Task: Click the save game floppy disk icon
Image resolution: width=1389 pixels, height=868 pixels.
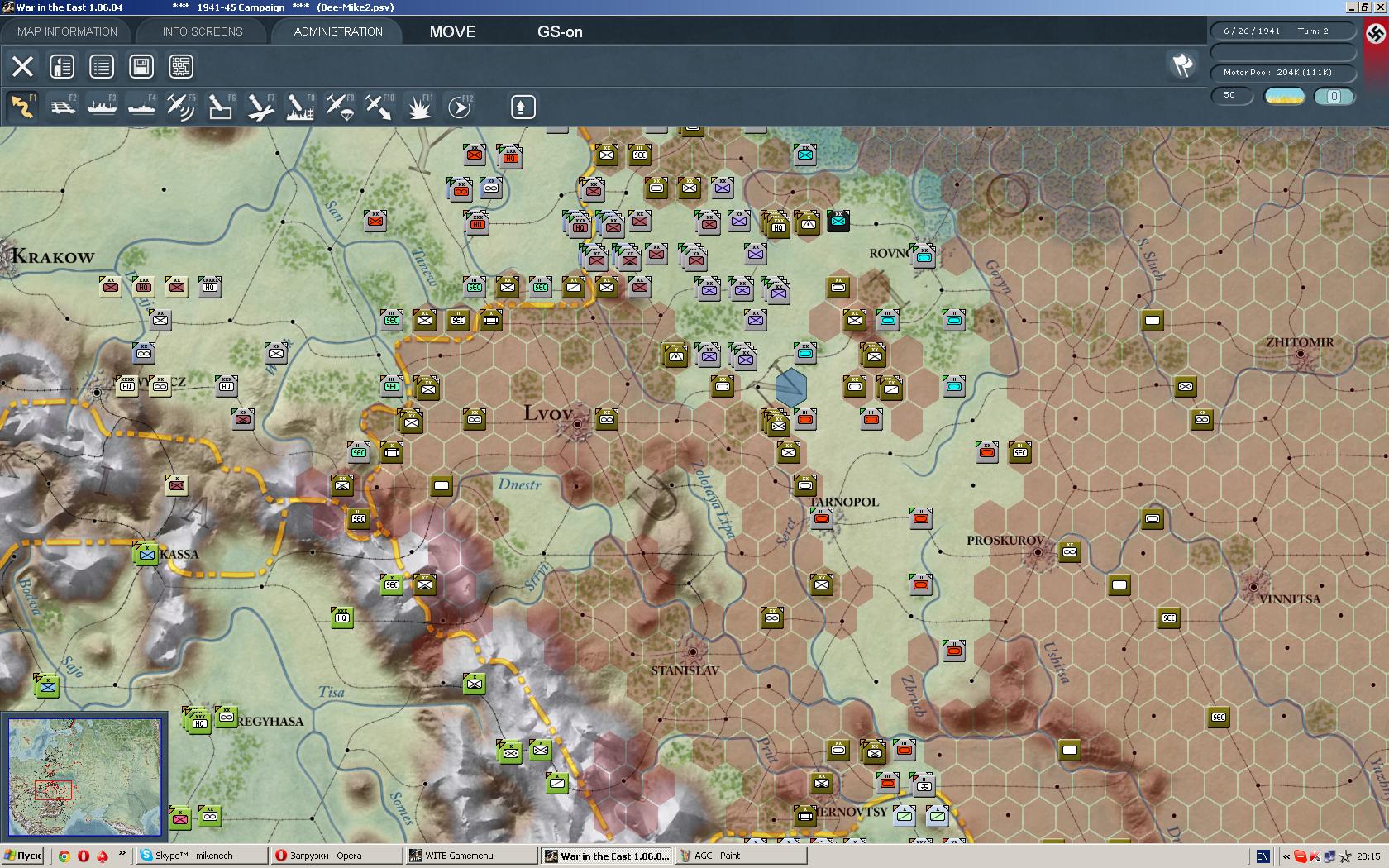Action: pos(141,66)
